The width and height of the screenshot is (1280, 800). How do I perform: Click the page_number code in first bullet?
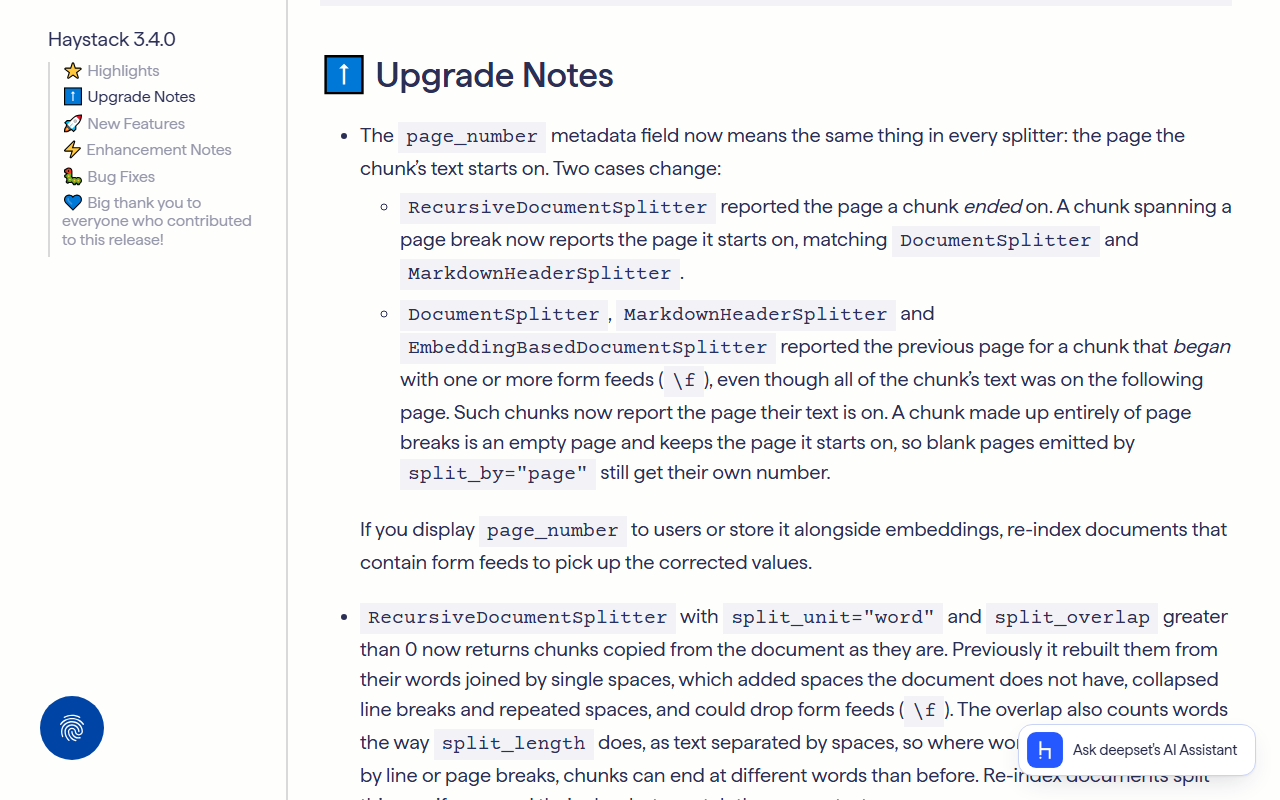pos(472,136)
